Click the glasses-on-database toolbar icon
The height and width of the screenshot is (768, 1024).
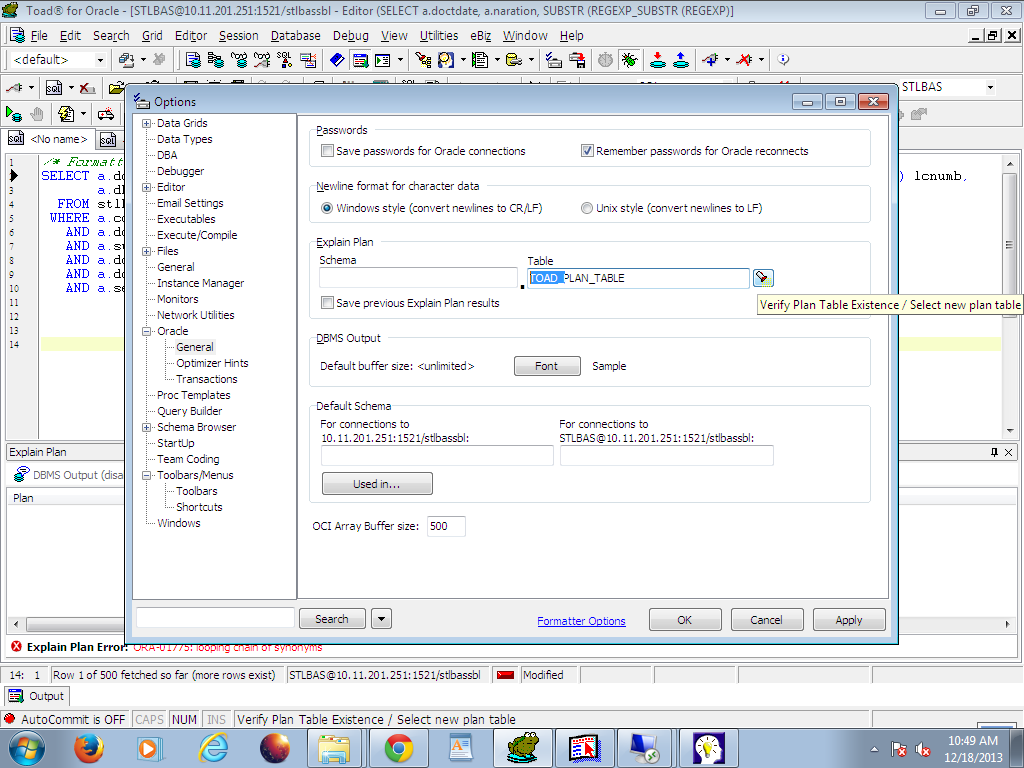pyautogui.click(x=239, y=60)
